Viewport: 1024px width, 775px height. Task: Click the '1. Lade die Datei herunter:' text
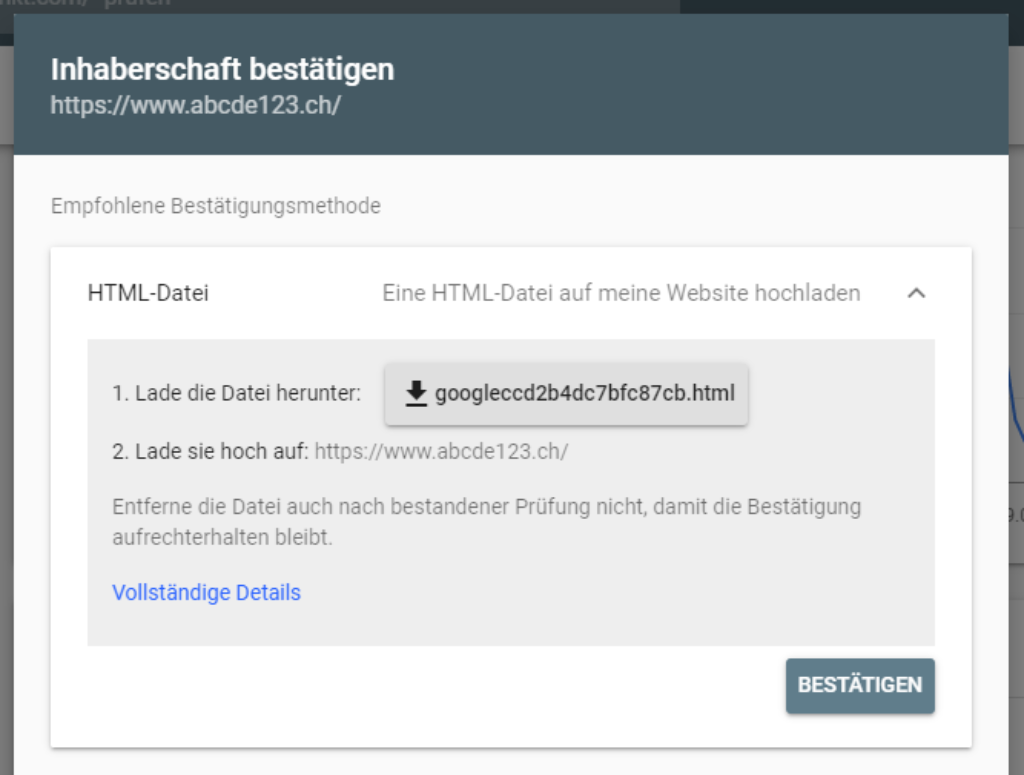[x=236, y=394]
